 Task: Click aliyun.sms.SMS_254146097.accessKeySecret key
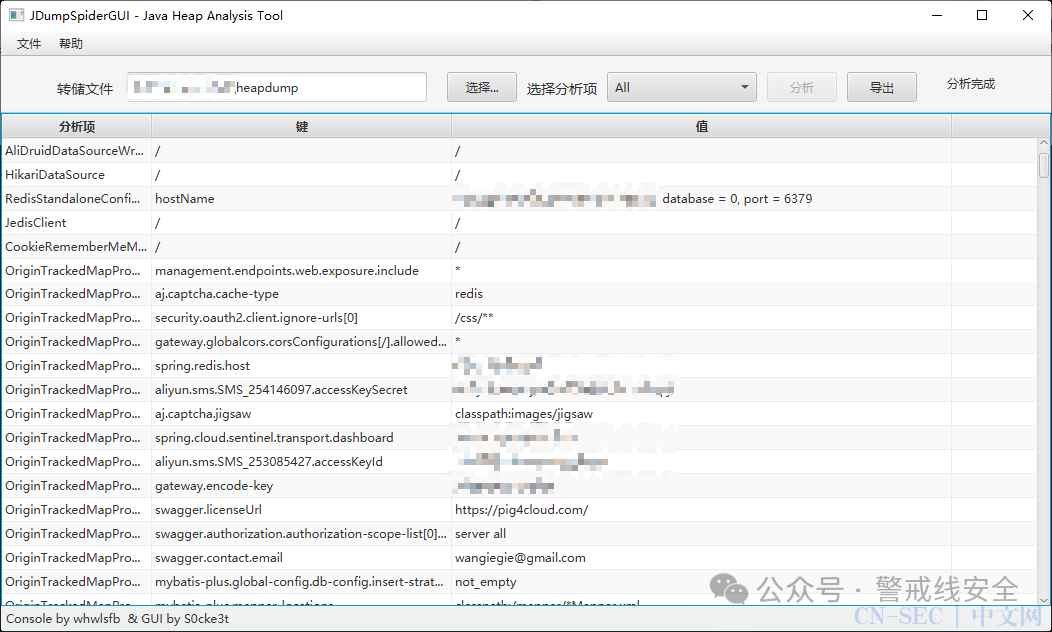tap(302, 390)
